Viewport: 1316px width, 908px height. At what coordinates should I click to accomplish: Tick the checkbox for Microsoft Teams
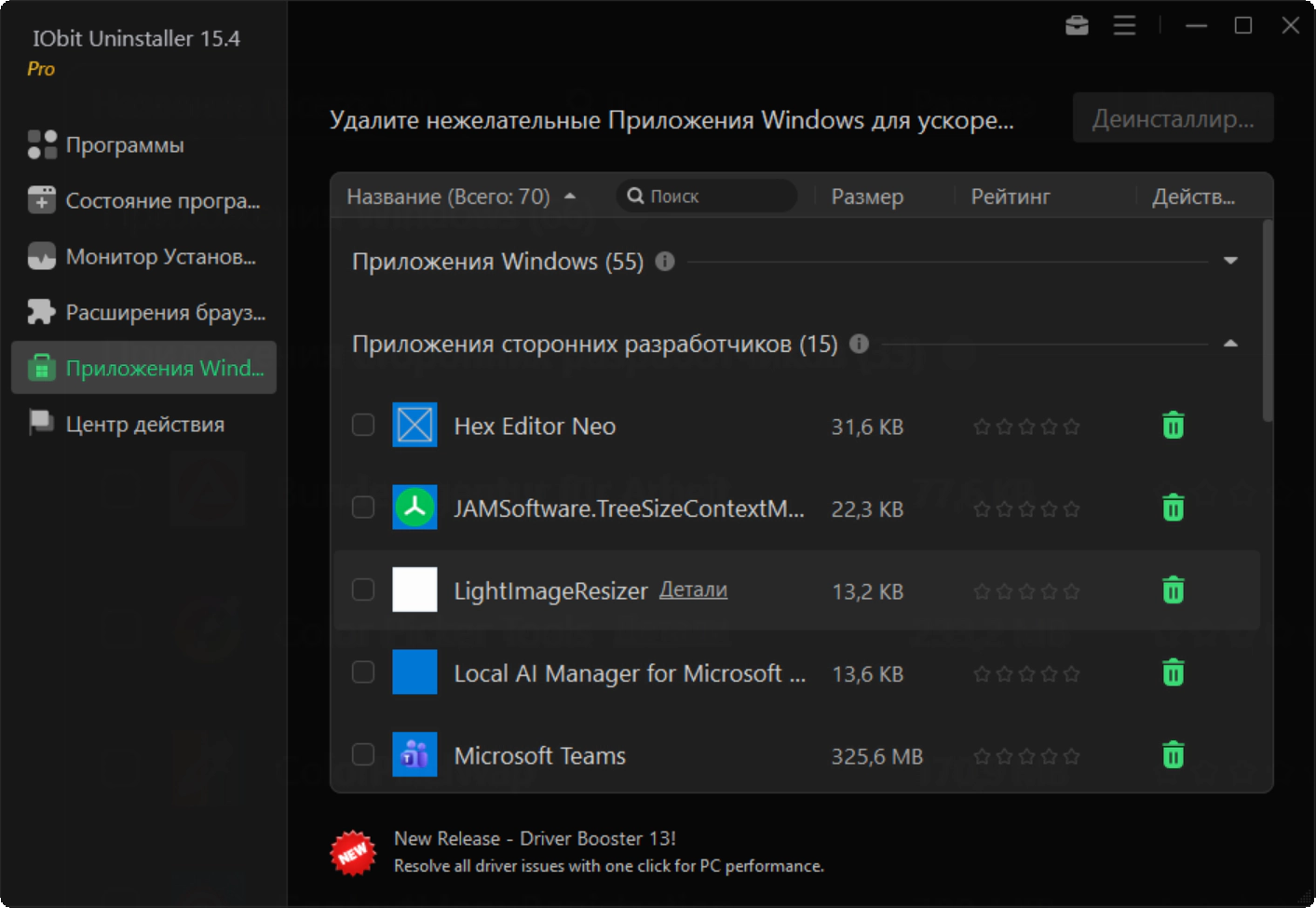[x=363, y=754]
